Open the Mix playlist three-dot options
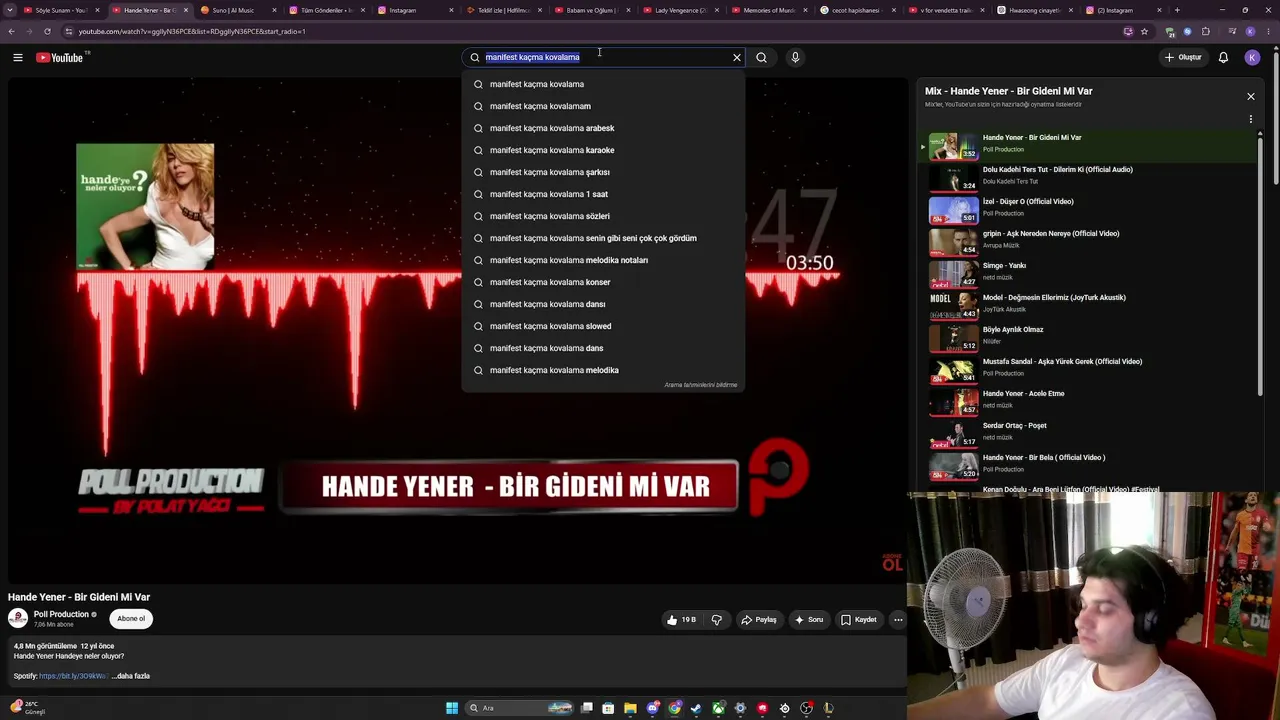This screenshot has width=1280, height=720. click(x=1250, y=119)
